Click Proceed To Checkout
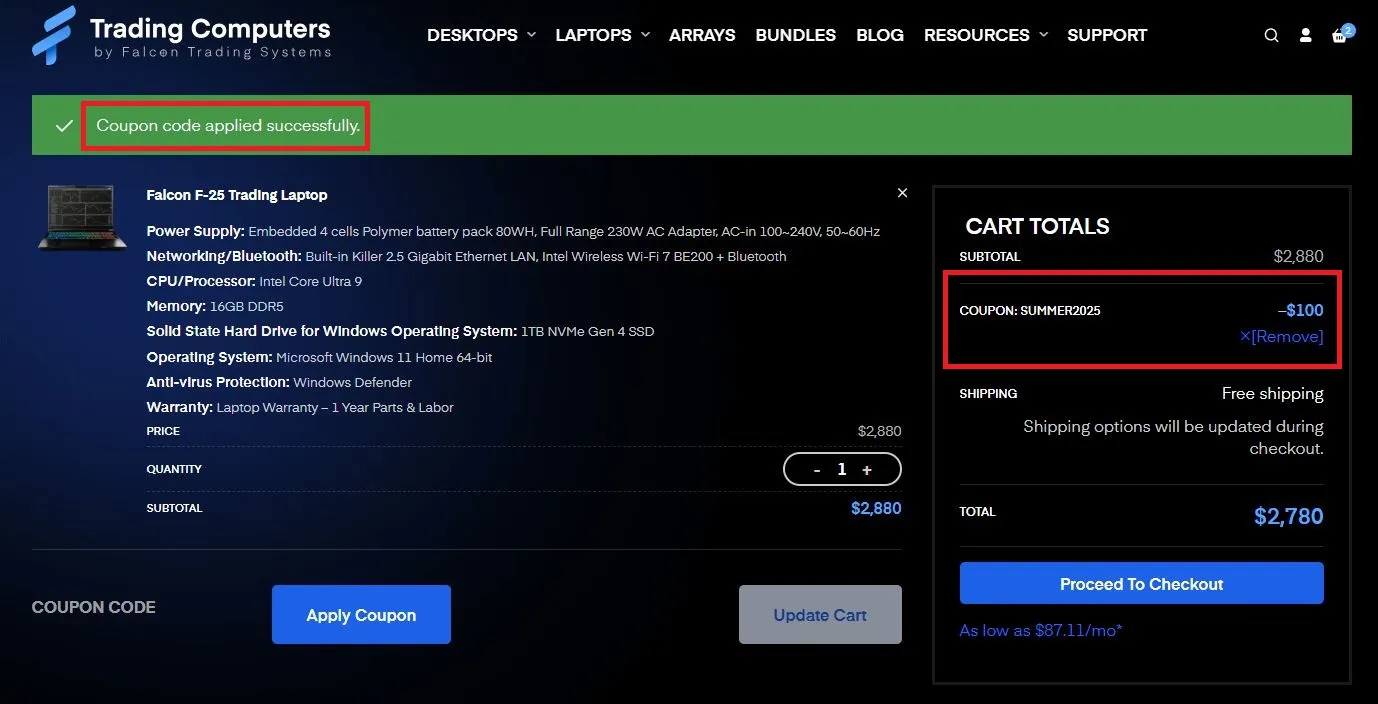Image resolution: width=1378 pixels, height=704 pixels. point(1141,584)
